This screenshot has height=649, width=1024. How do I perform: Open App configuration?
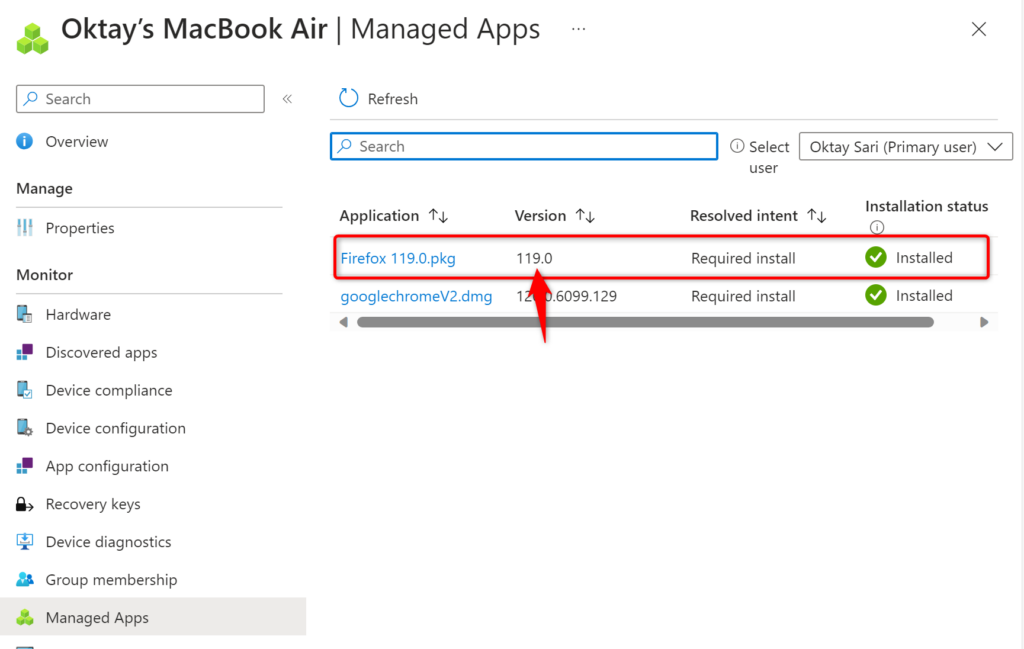click(107, 466)
